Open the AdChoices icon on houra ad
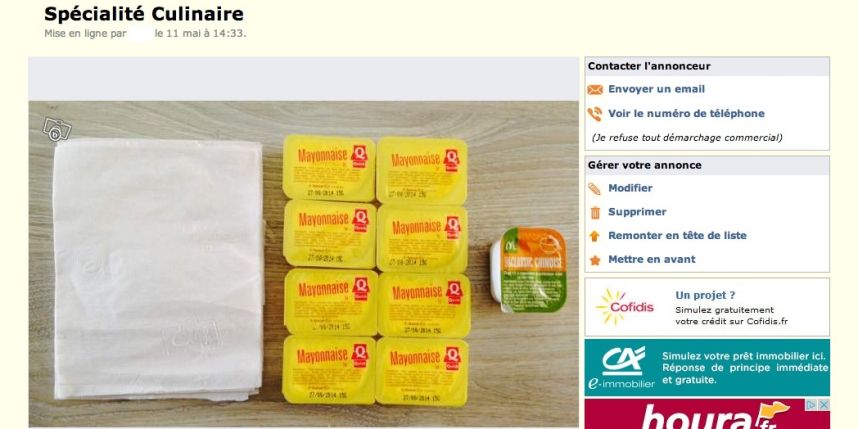The image size is (858, 429). coord(810,404)
